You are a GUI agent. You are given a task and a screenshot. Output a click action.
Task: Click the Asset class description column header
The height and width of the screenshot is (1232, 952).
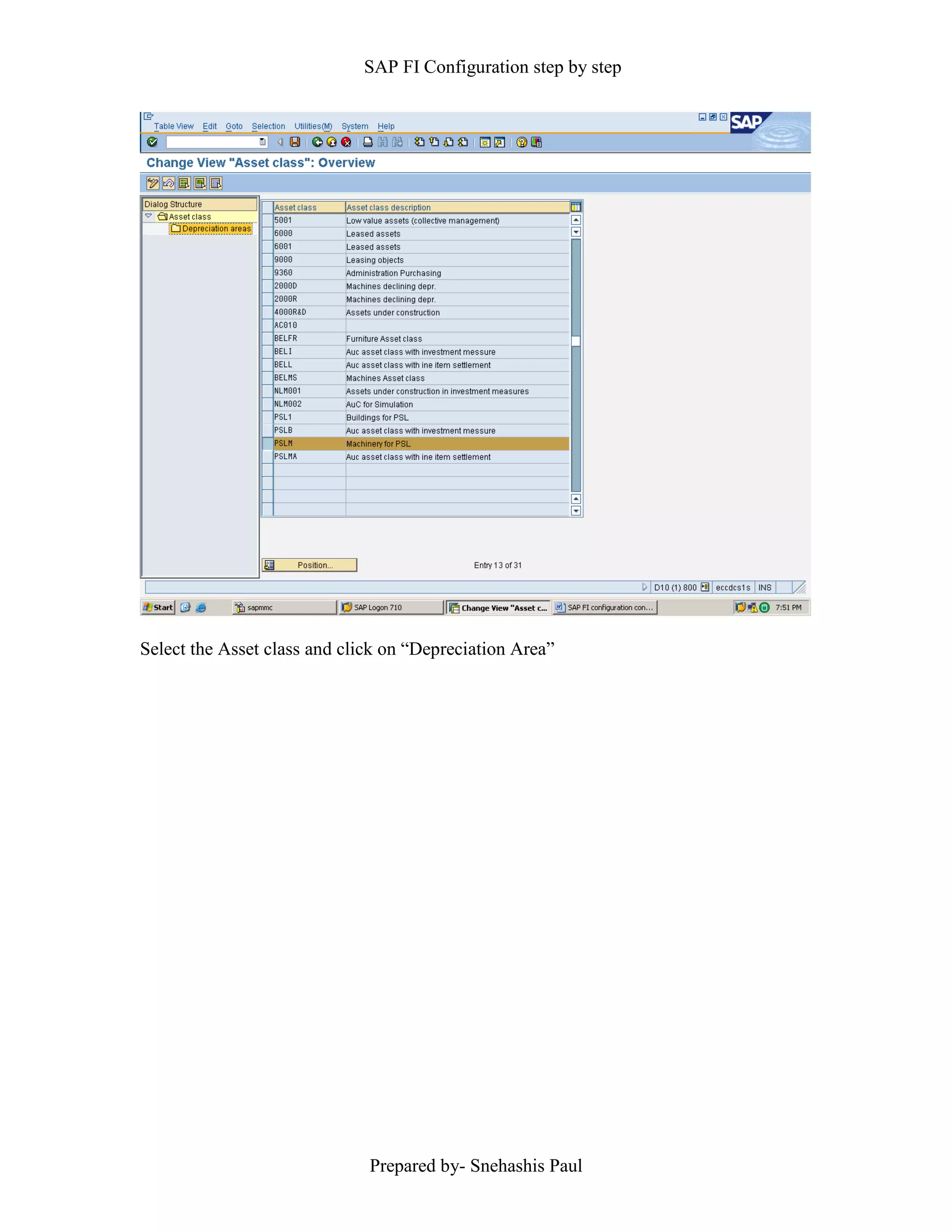[457, 208]
